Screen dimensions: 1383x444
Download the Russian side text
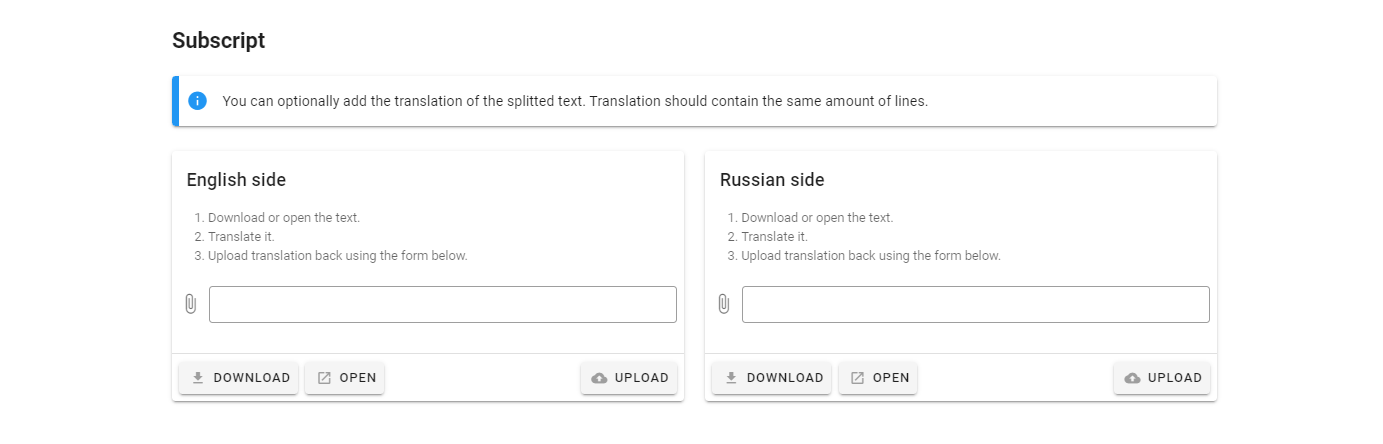click(772, 378)
